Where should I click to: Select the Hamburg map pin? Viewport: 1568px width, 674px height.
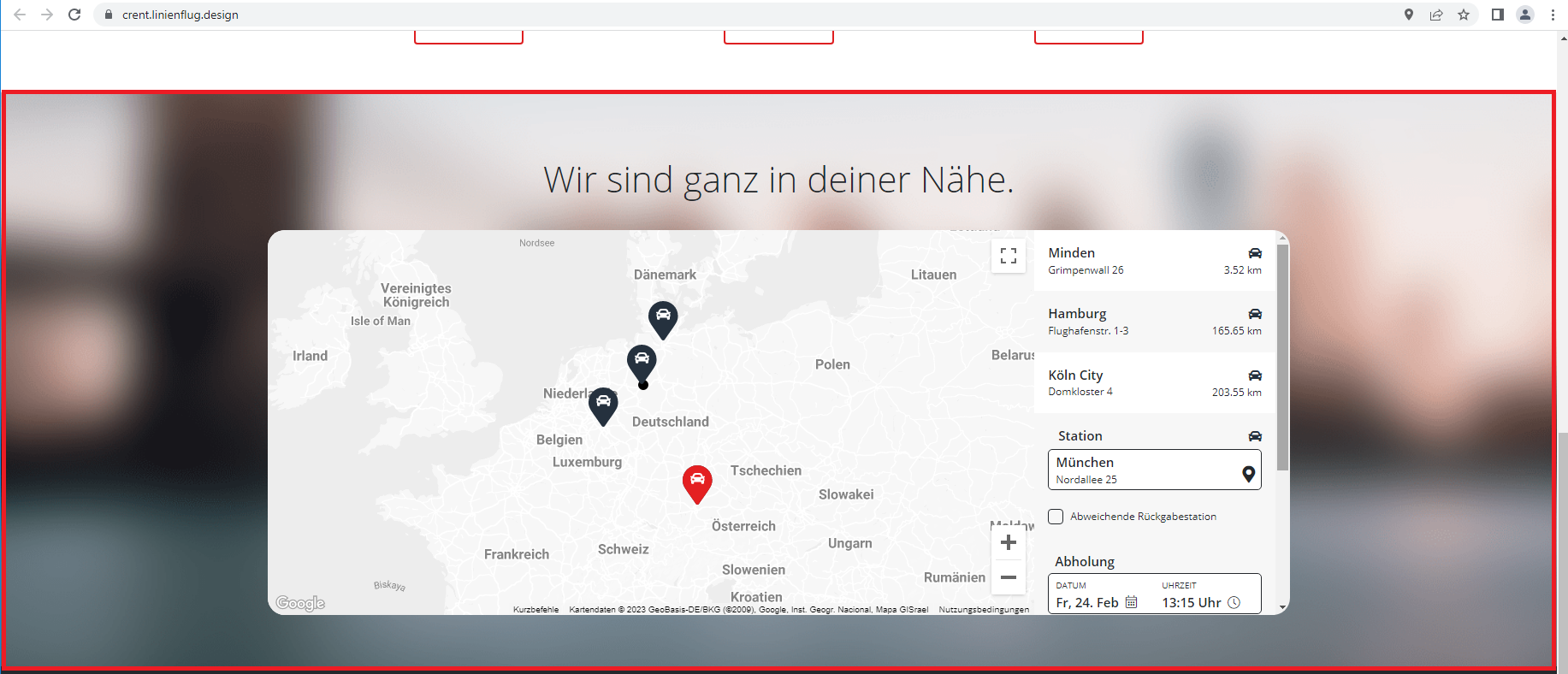(x=663, y=317)
